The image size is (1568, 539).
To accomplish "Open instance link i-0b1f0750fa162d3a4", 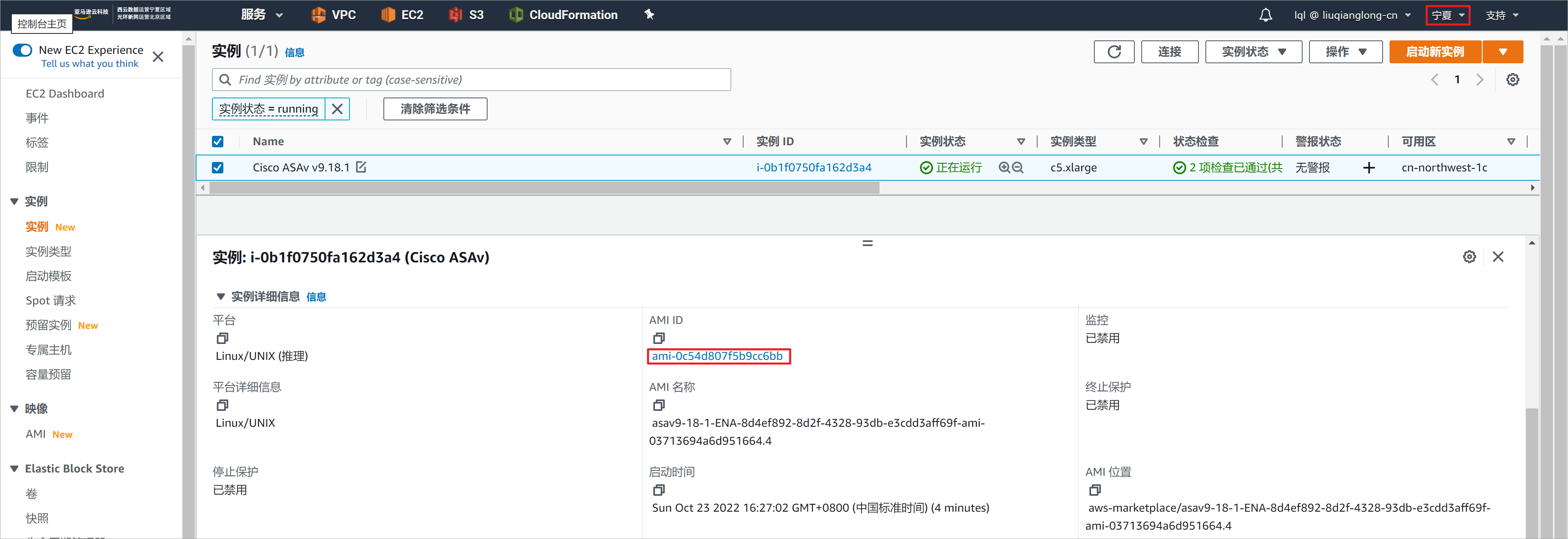I will [814, 167].
